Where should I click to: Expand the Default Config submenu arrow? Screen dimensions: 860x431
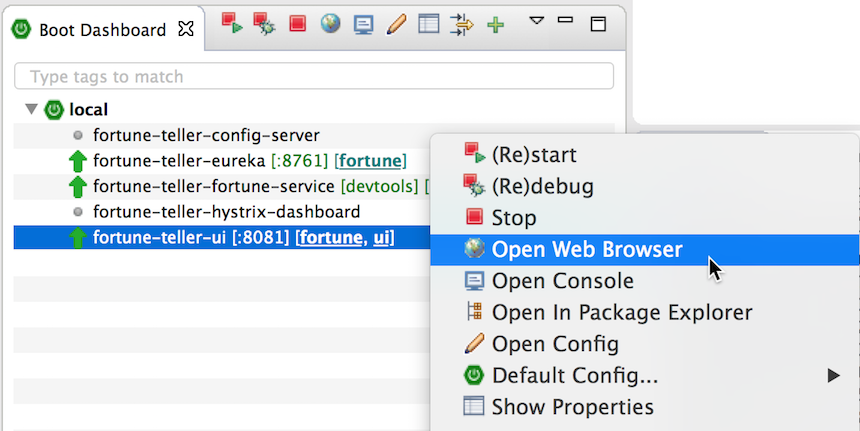[x=833, y=376]
